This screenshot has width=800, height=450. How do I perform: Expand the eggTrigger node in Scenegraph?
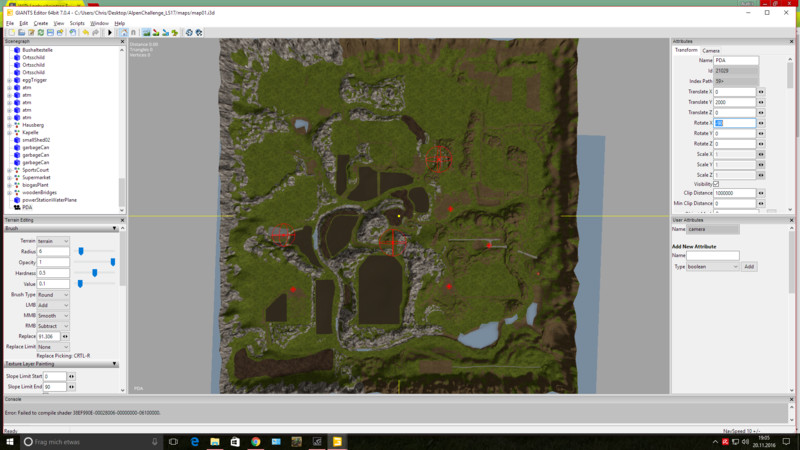pos(10,80)
